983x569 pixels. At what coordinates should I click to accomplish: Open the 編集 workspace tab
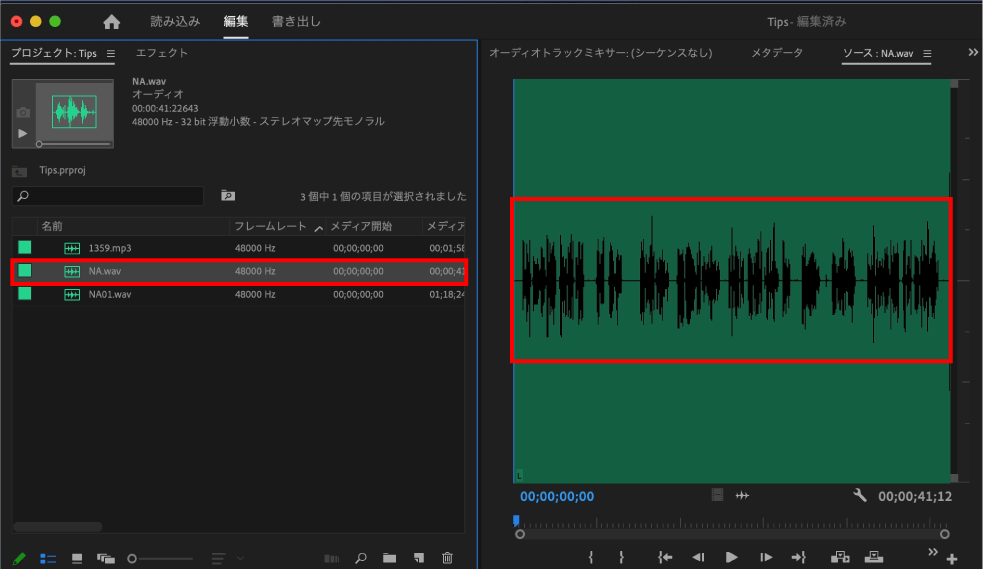tap(236, 21)
